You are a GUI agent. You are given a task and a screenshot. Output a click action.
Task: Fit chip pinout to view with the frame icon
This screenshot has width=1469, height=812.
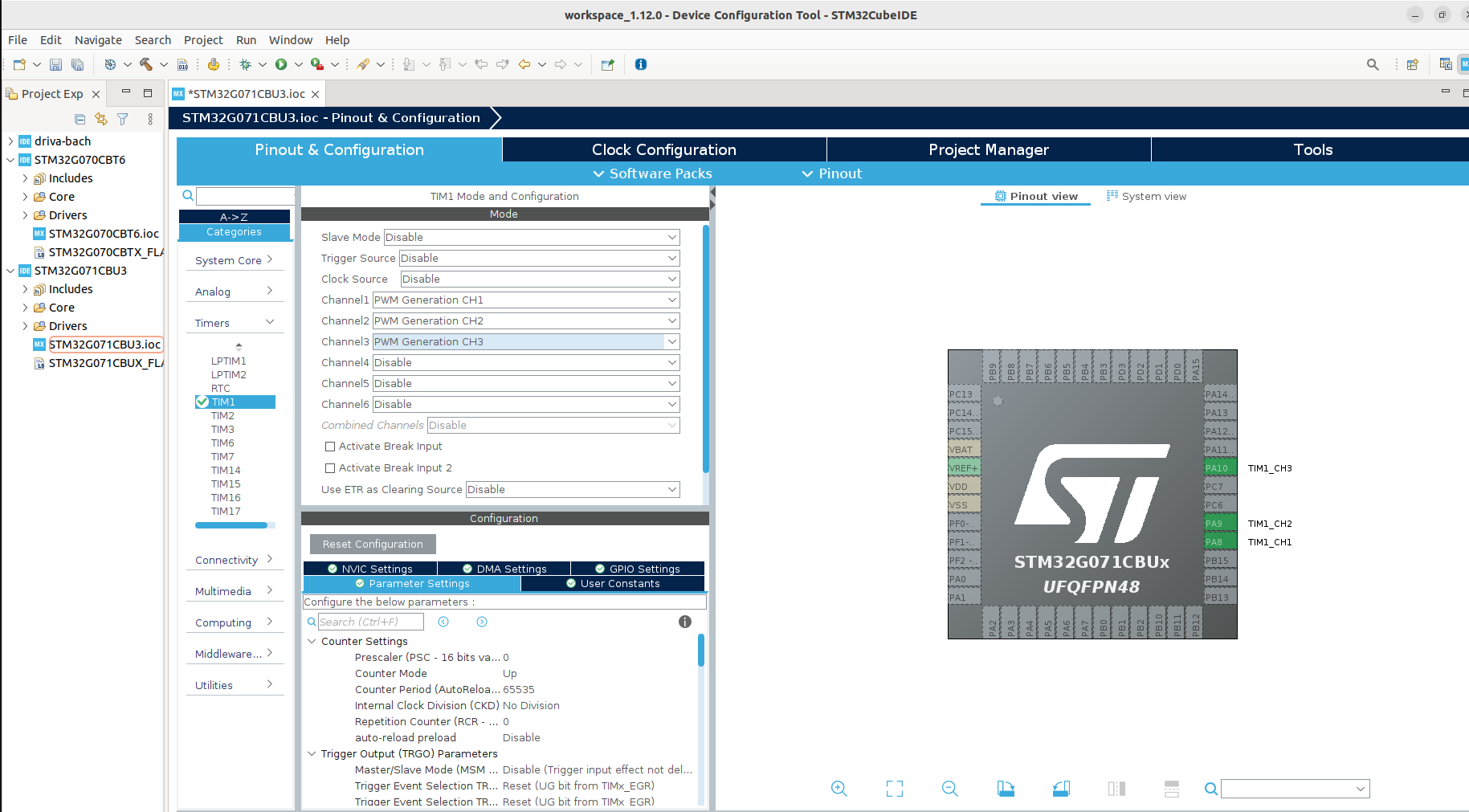click(894, 789)
